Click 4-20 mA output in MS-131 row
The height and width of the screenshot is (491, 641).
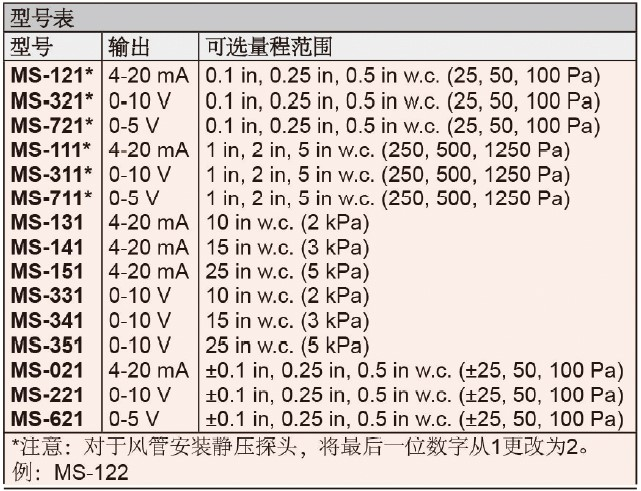pos(149,222)
